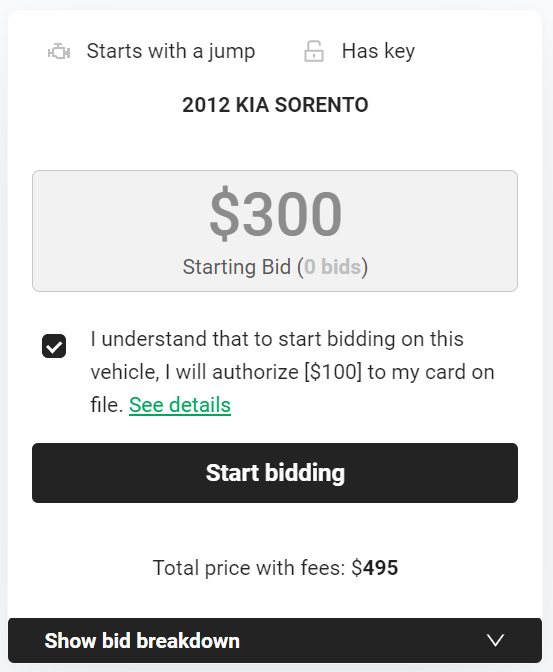Click the '0 bids' count text
The image size is (553, 672).
pos(332,267)
